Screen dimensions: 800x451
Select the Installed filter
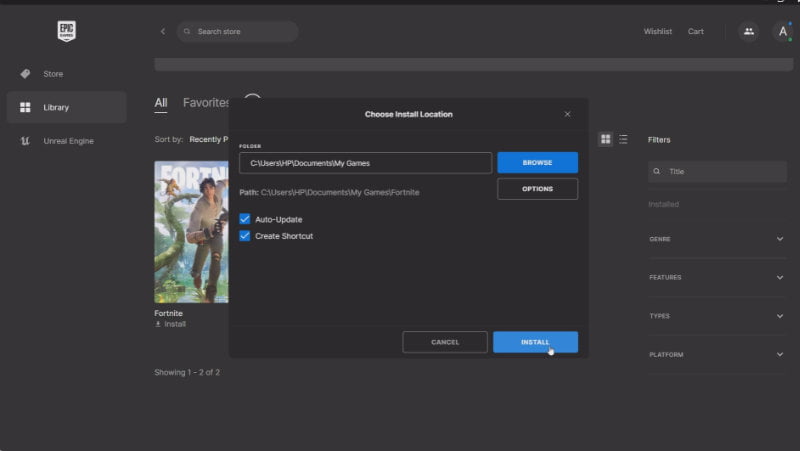(x=663, y=204)
